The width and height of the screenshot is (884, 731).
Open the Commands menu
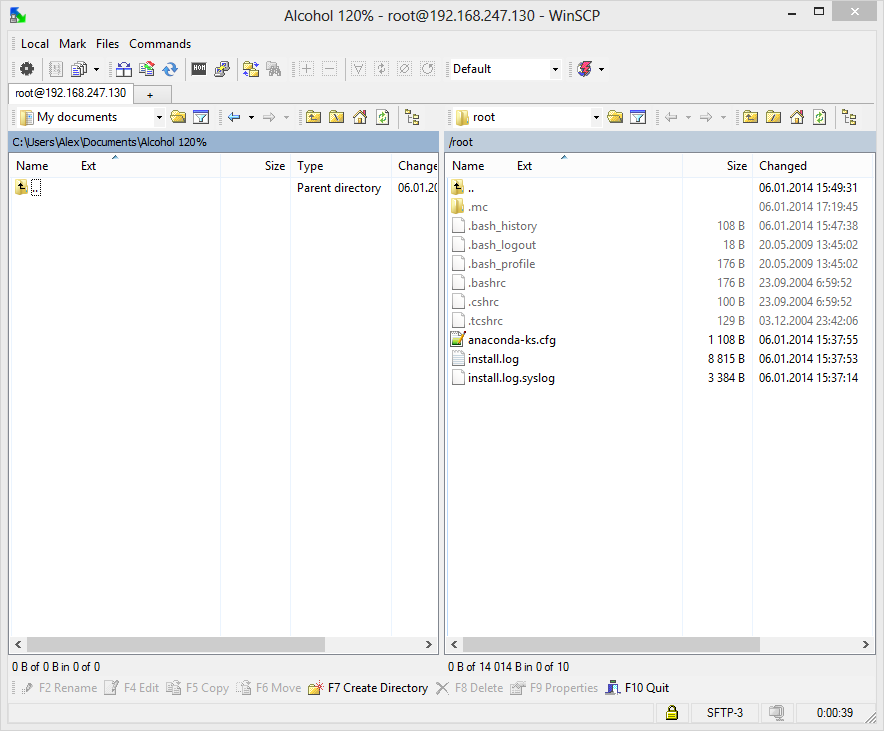point(160,44)
